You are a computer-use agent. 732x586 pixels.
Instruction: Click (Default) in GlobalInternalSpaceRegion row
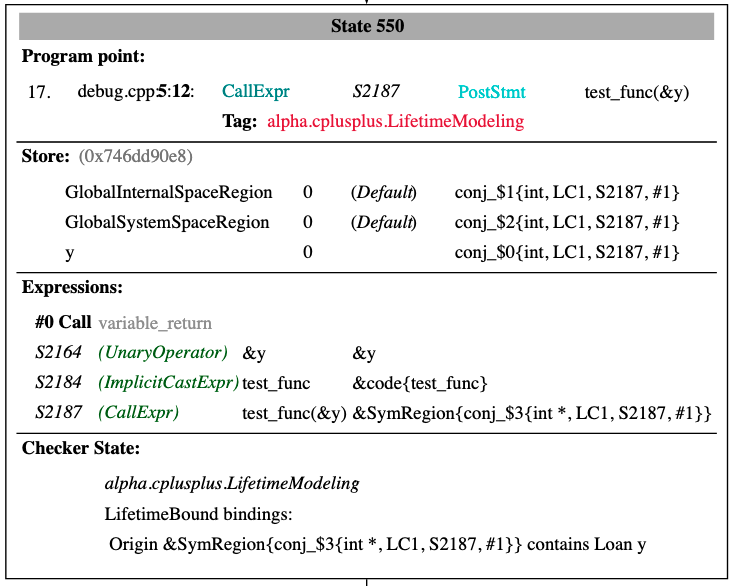(x=383, y=192)
